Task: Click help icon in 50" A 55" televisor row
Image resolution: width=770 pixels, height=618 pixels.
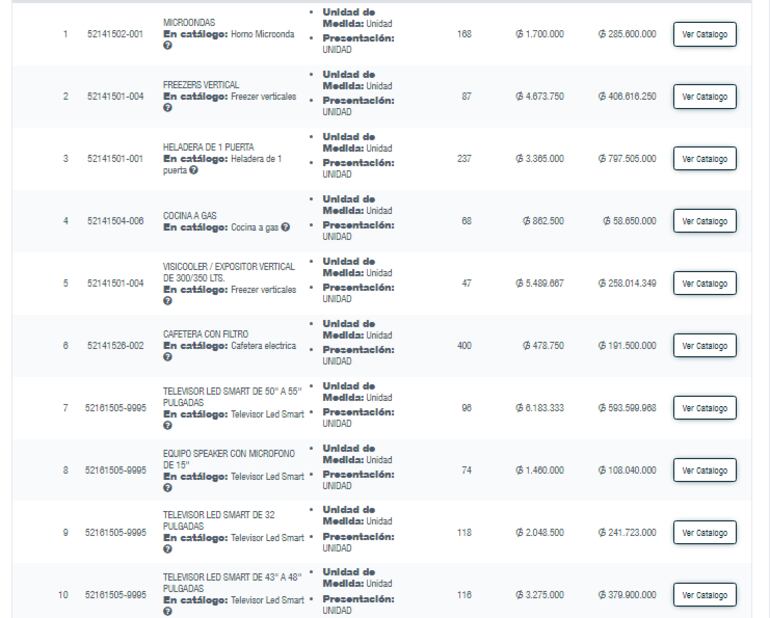Action: (x=166, y=426)
